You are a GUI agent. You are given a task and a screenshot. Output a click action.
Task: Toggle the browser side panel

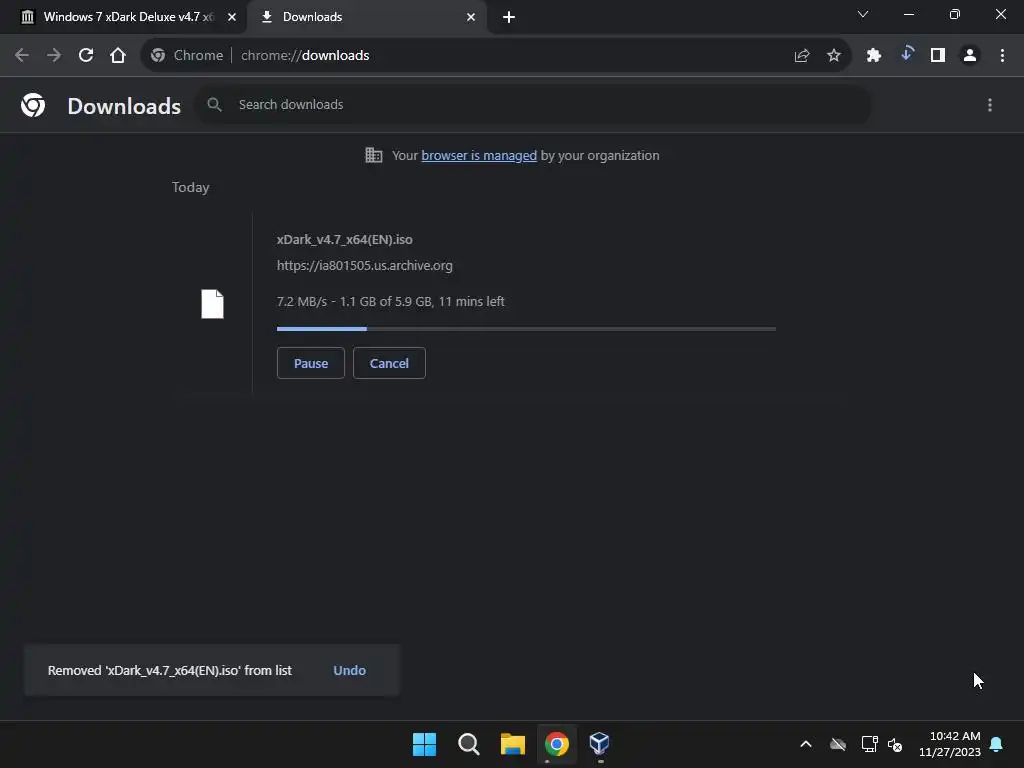pyautogui.click(x=938, y=56)
